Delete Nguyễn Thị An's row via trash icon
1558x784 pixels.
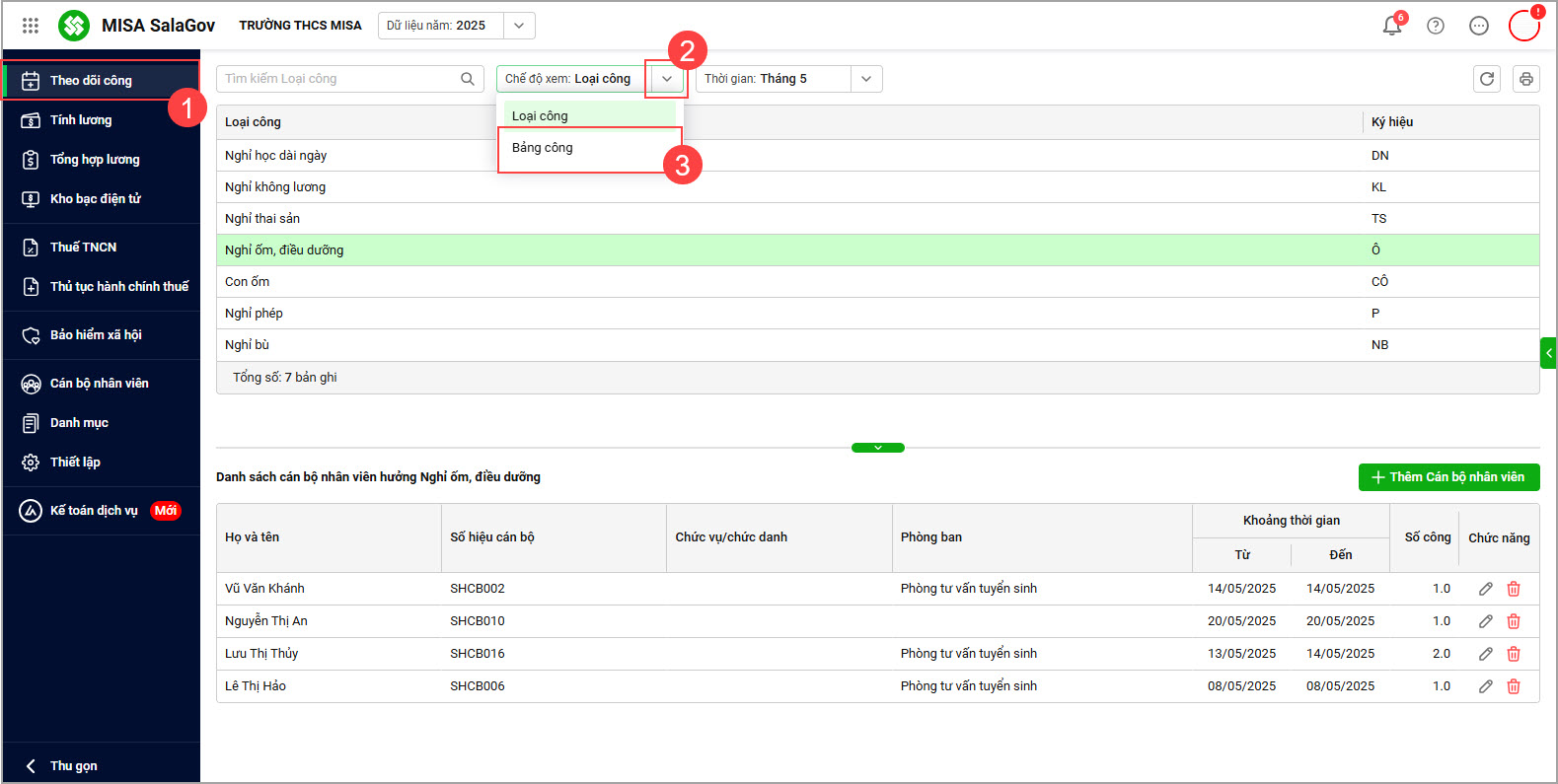pos(1514,621)
